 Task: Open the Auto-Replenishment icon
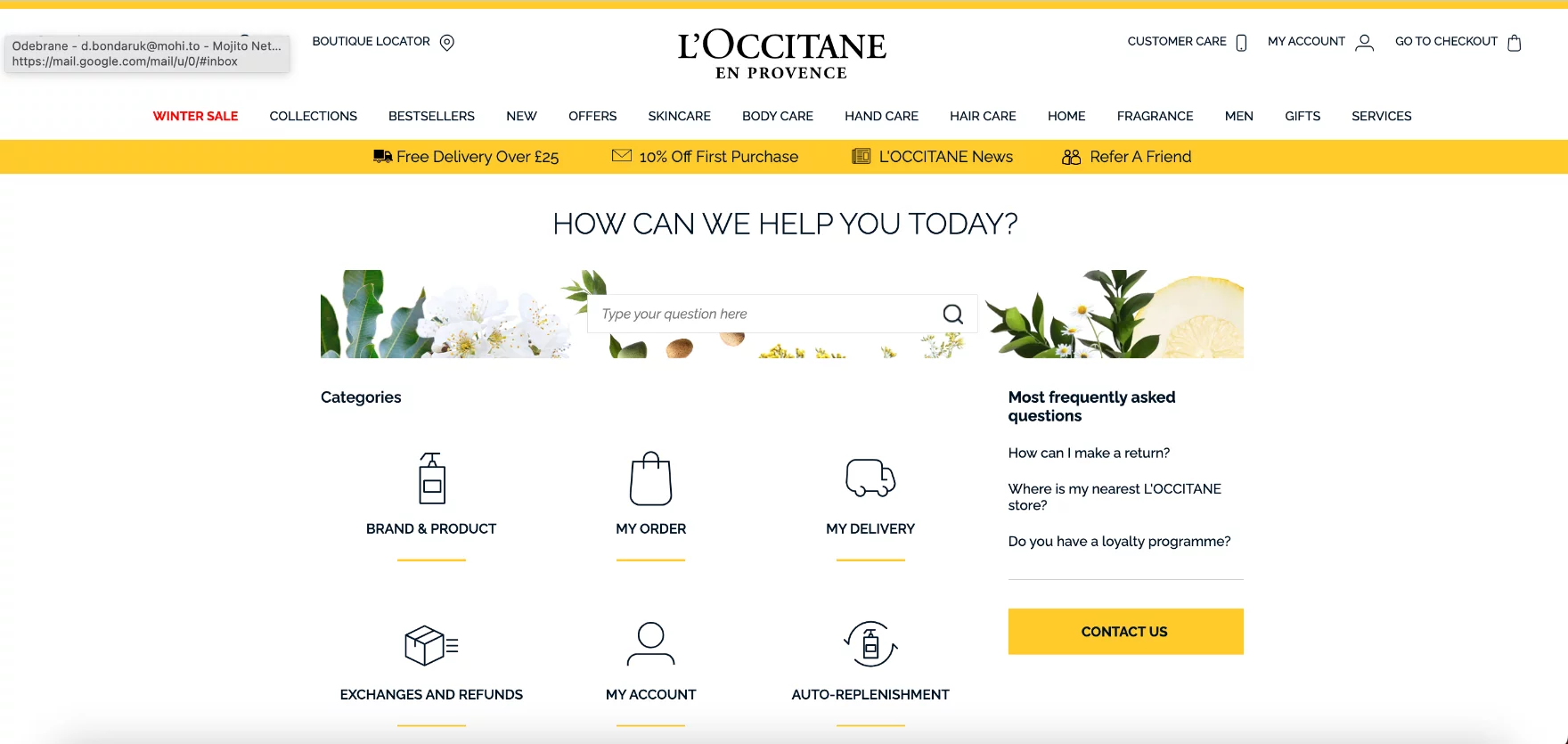[870, 644]
